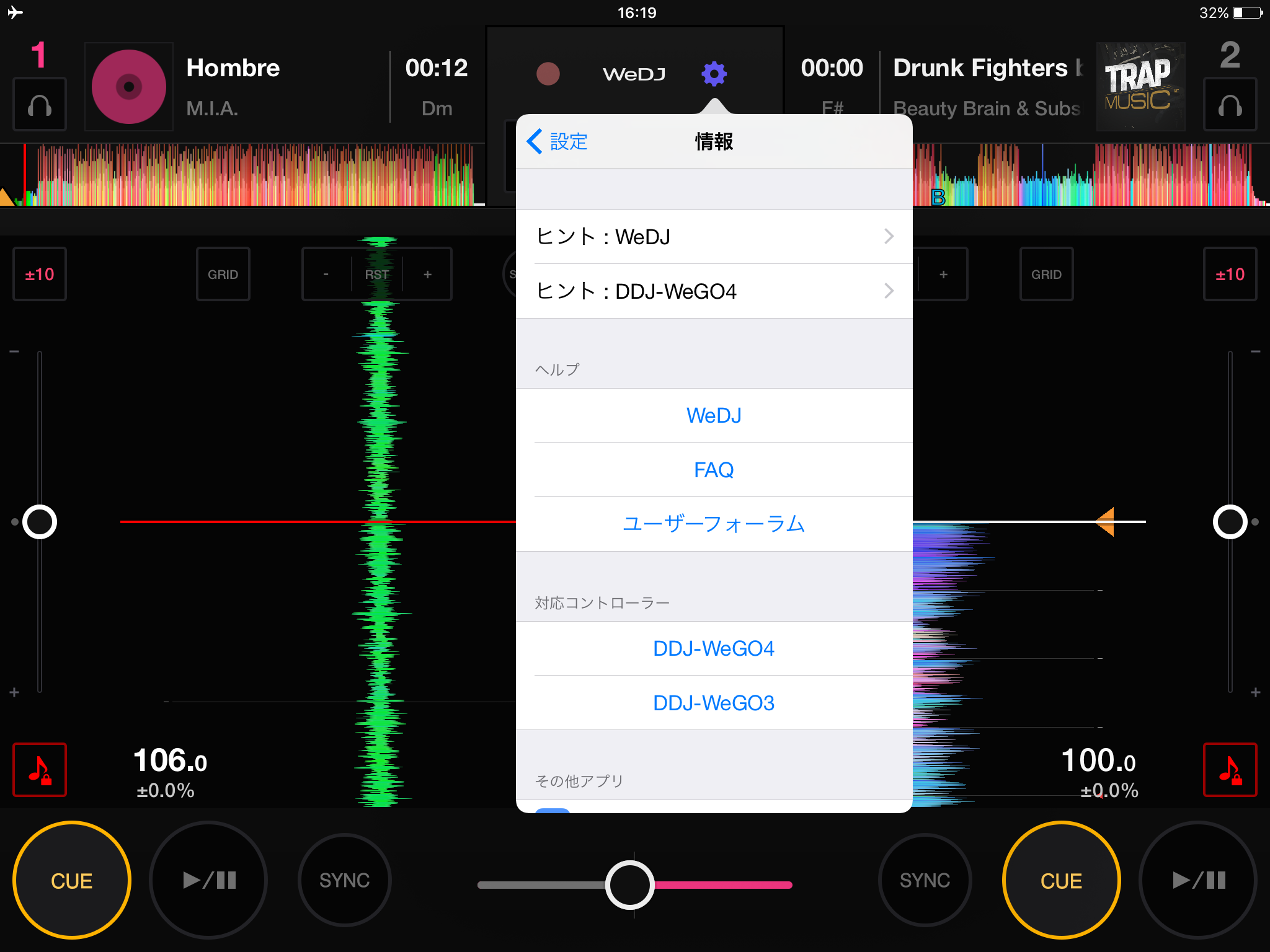Image resolution: width=1270 pixels, height=952 pixels.
Task: Click deck 1 tempo slider handle
Action: [40, 522]
